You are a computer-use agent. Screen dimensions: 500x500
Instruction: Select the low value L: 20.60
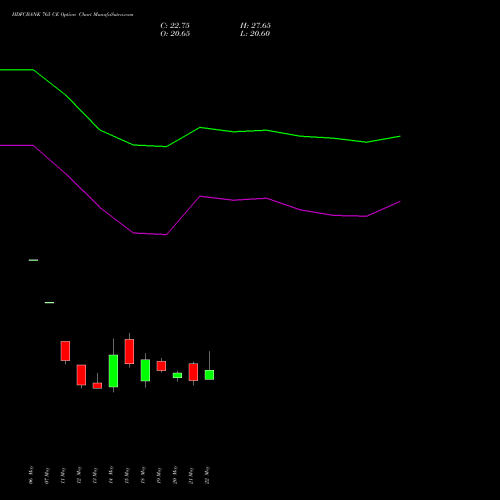point(255,33)
